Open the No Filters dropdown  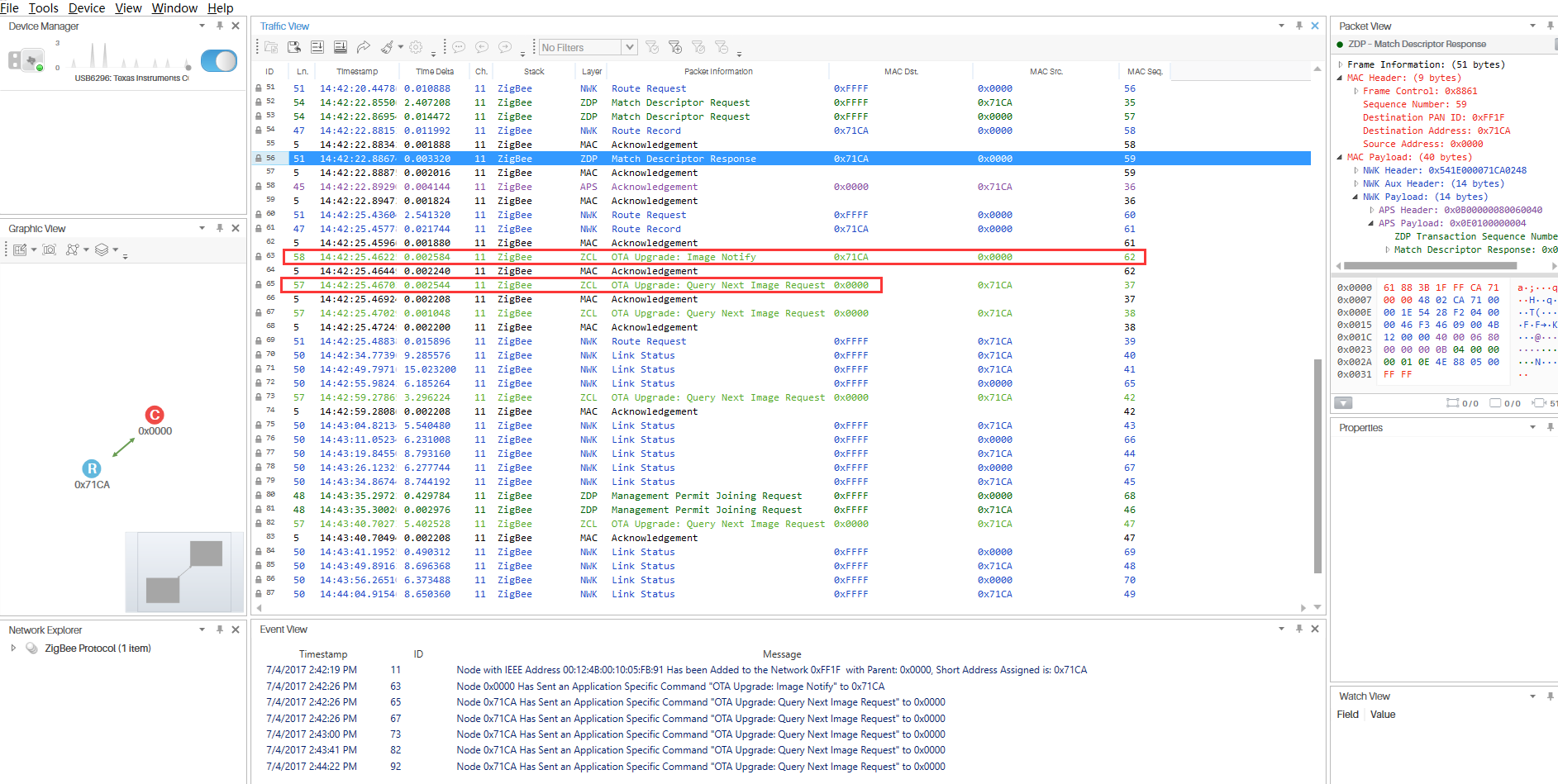630,47
